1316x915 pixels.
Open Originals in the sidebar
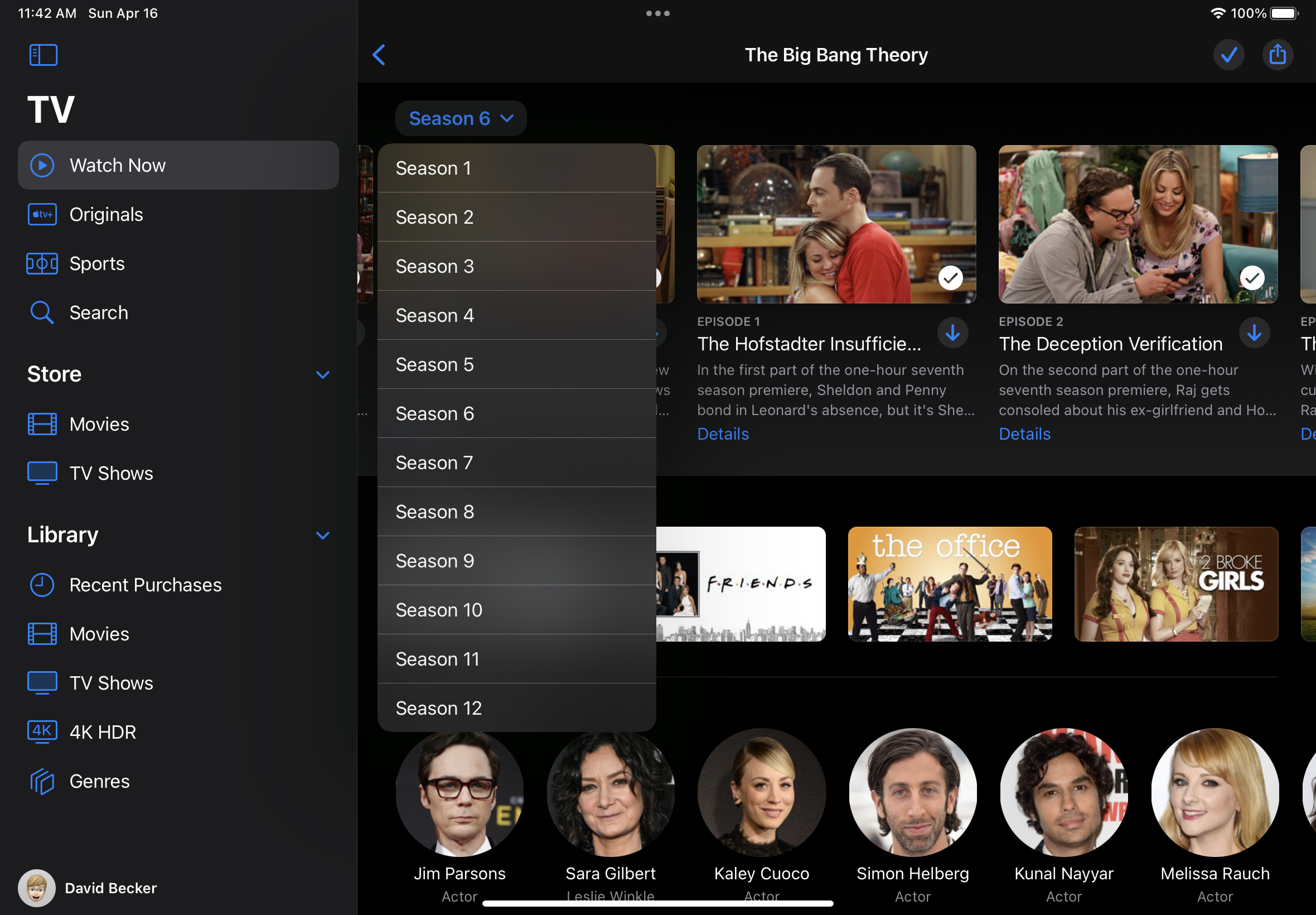coord(178,214)
